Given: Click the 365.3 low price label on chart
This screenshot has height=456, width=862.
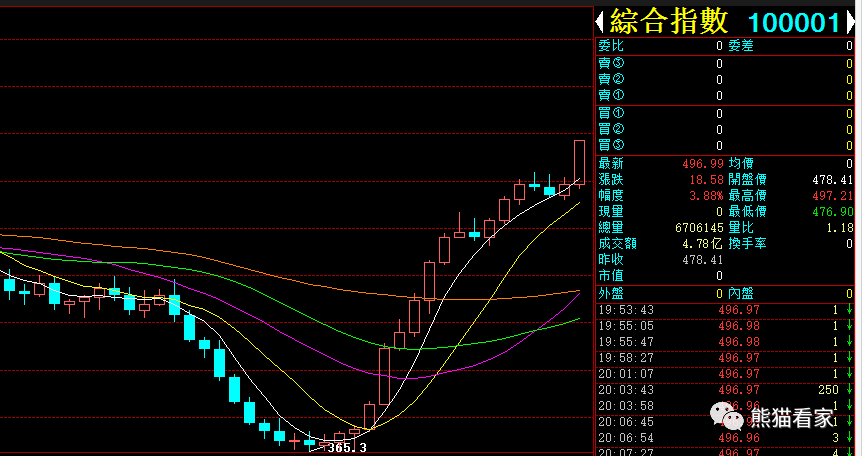Looking at the screenshot, I should coord(347,448).
